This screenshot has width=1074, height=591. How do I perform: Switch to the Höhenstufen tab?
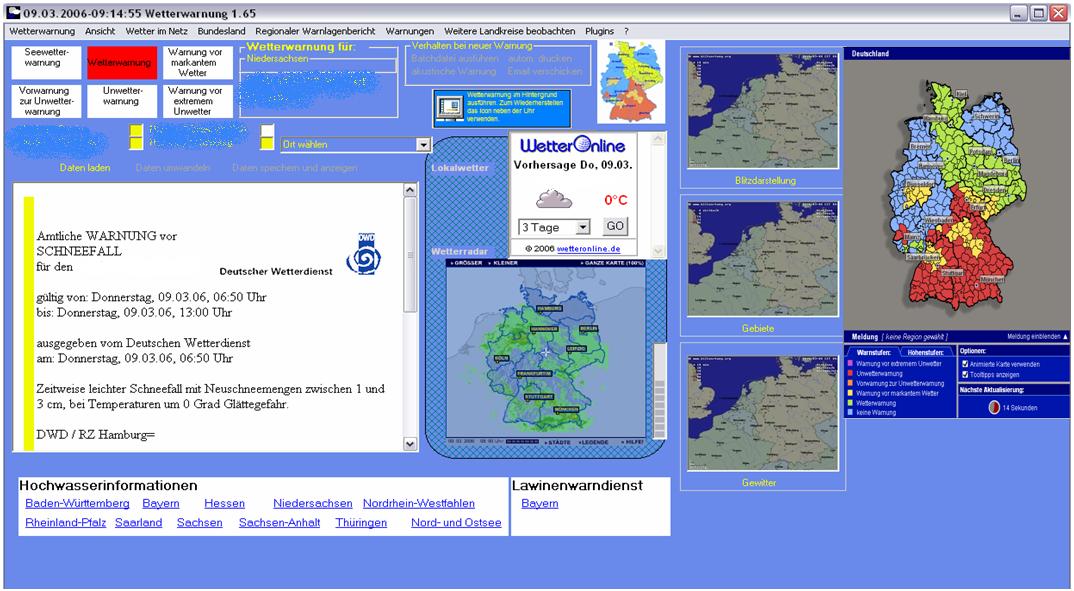(x=925, y=352)
